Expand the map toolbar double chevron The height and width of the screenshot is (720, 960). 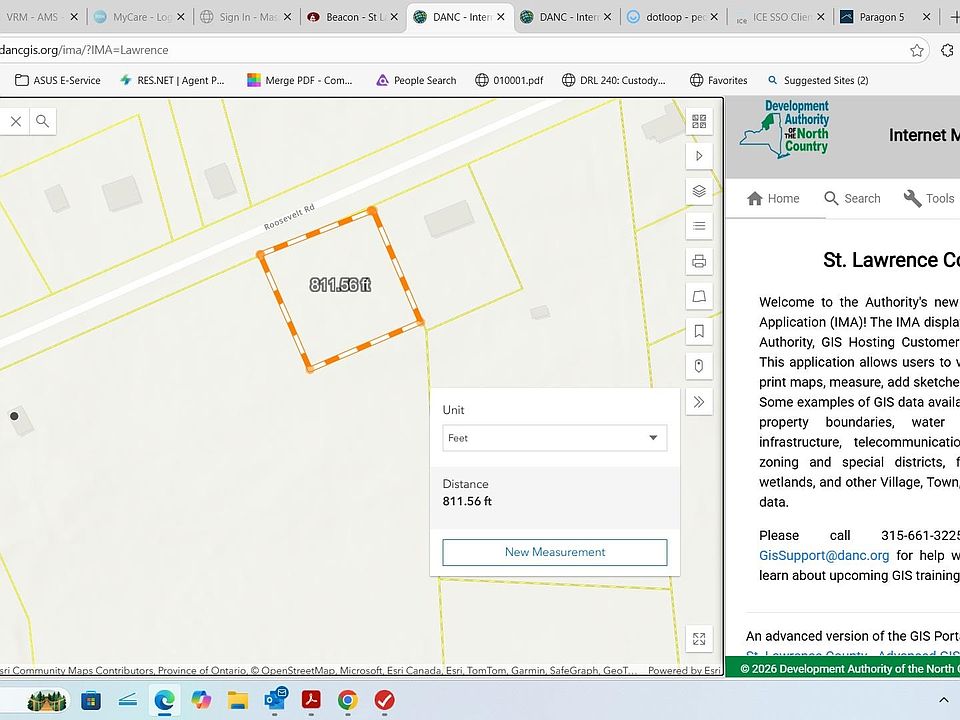coord(699,401)
